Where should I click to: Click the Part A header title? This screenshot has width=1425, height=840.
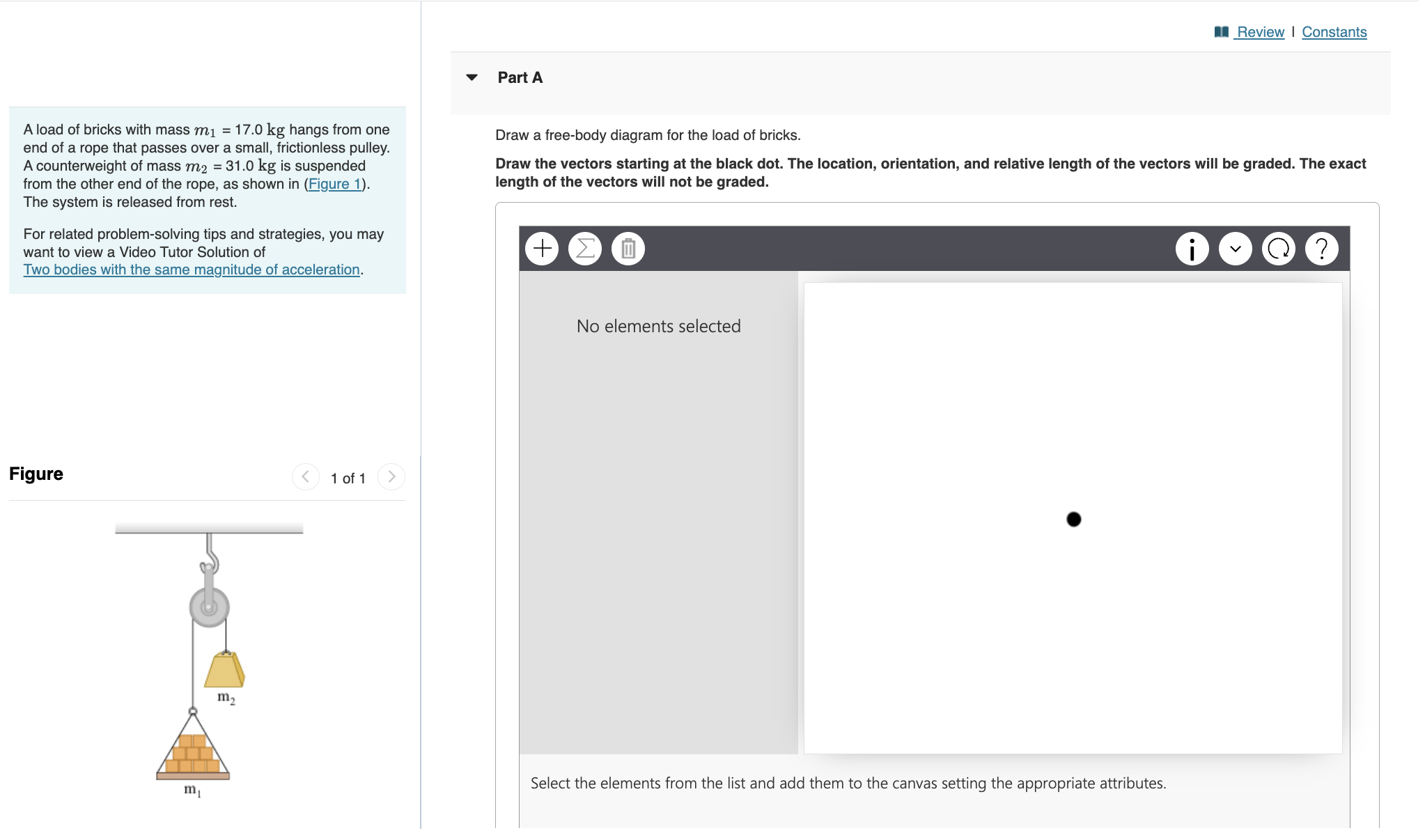[x=520, y=77]
